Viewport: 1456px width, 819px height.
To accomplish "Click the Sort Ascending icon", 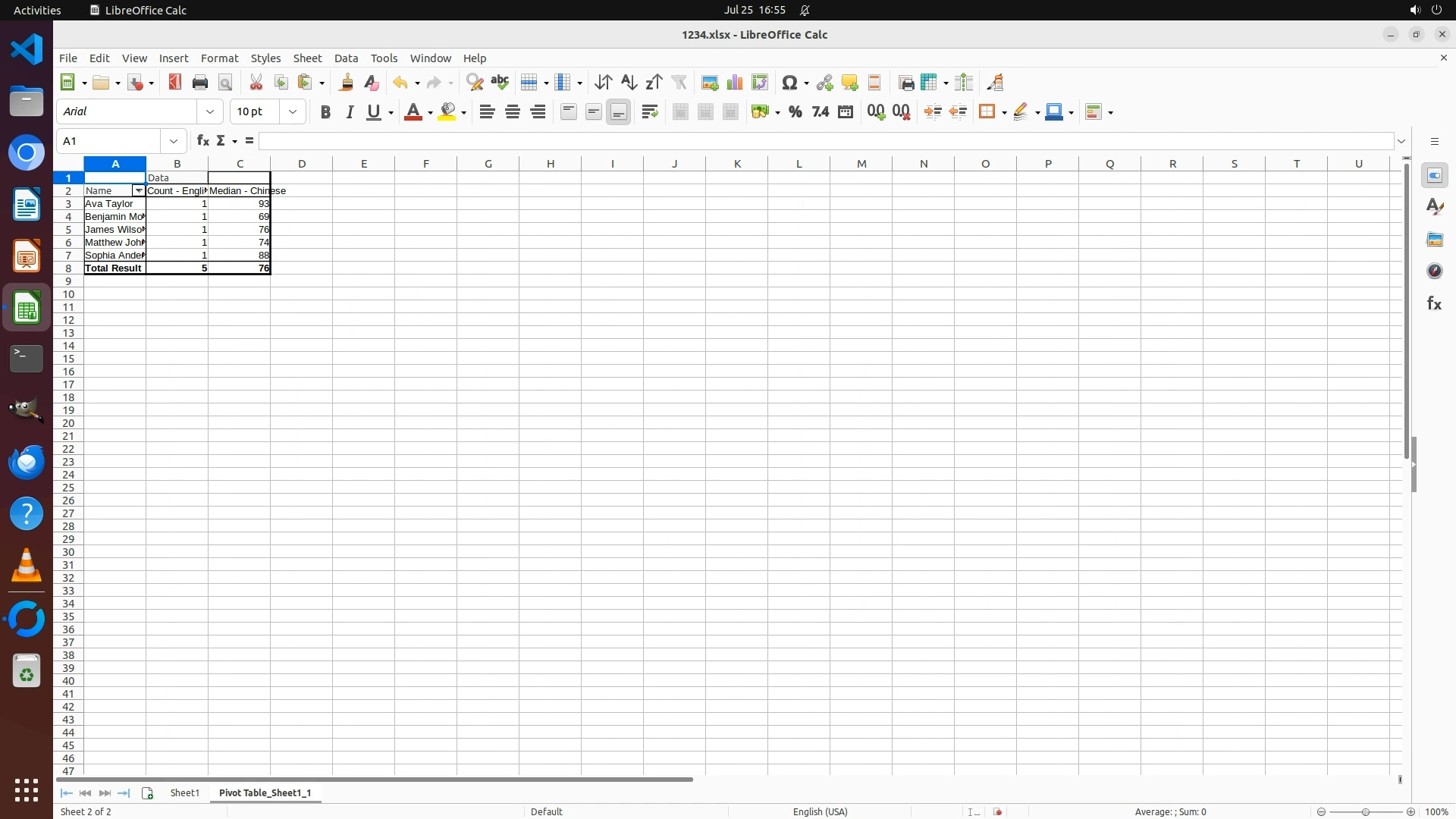I will point(629,83).
